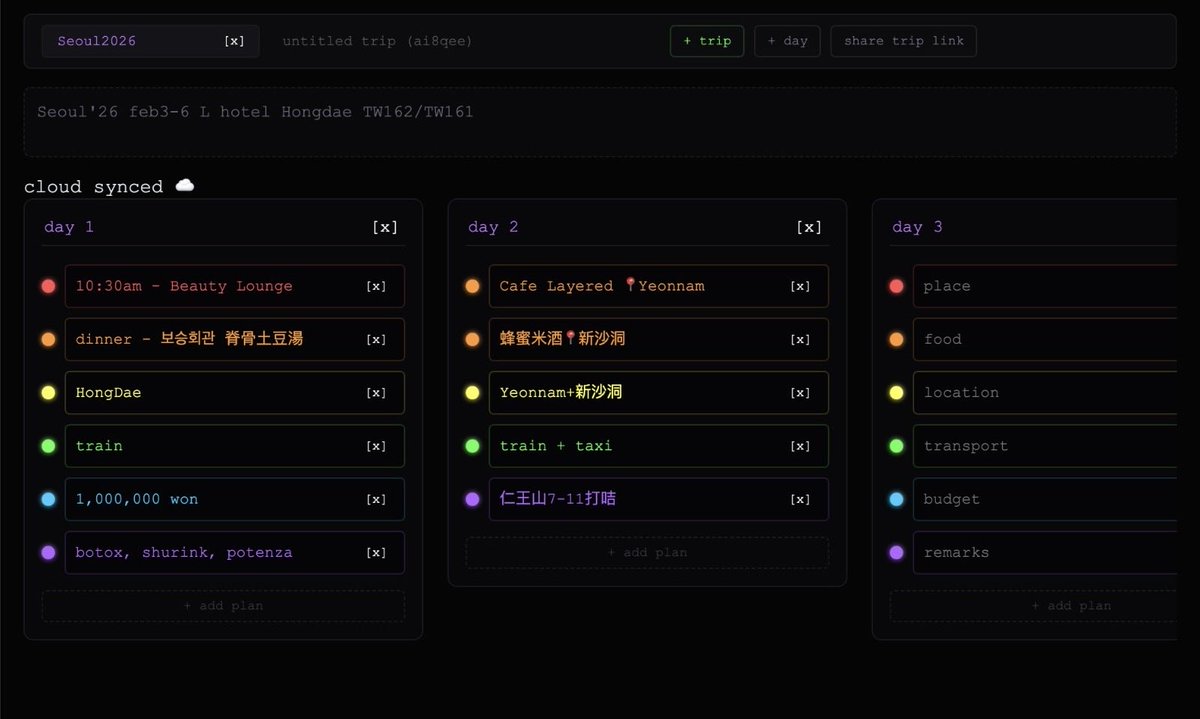Screen dimensions: 1200x719
Task: Click the red dot beside 10:30am Beauty Lounge
Action: point(48,286)
